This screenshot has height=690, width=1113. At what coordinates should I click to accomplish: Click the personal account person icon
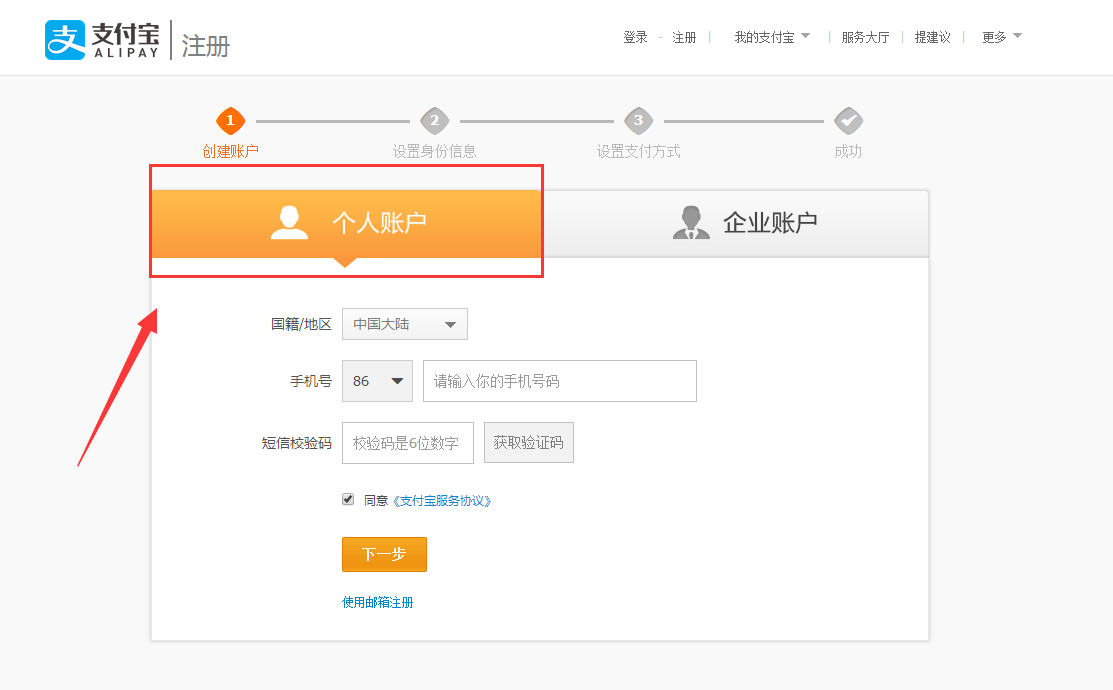(289, 222)
